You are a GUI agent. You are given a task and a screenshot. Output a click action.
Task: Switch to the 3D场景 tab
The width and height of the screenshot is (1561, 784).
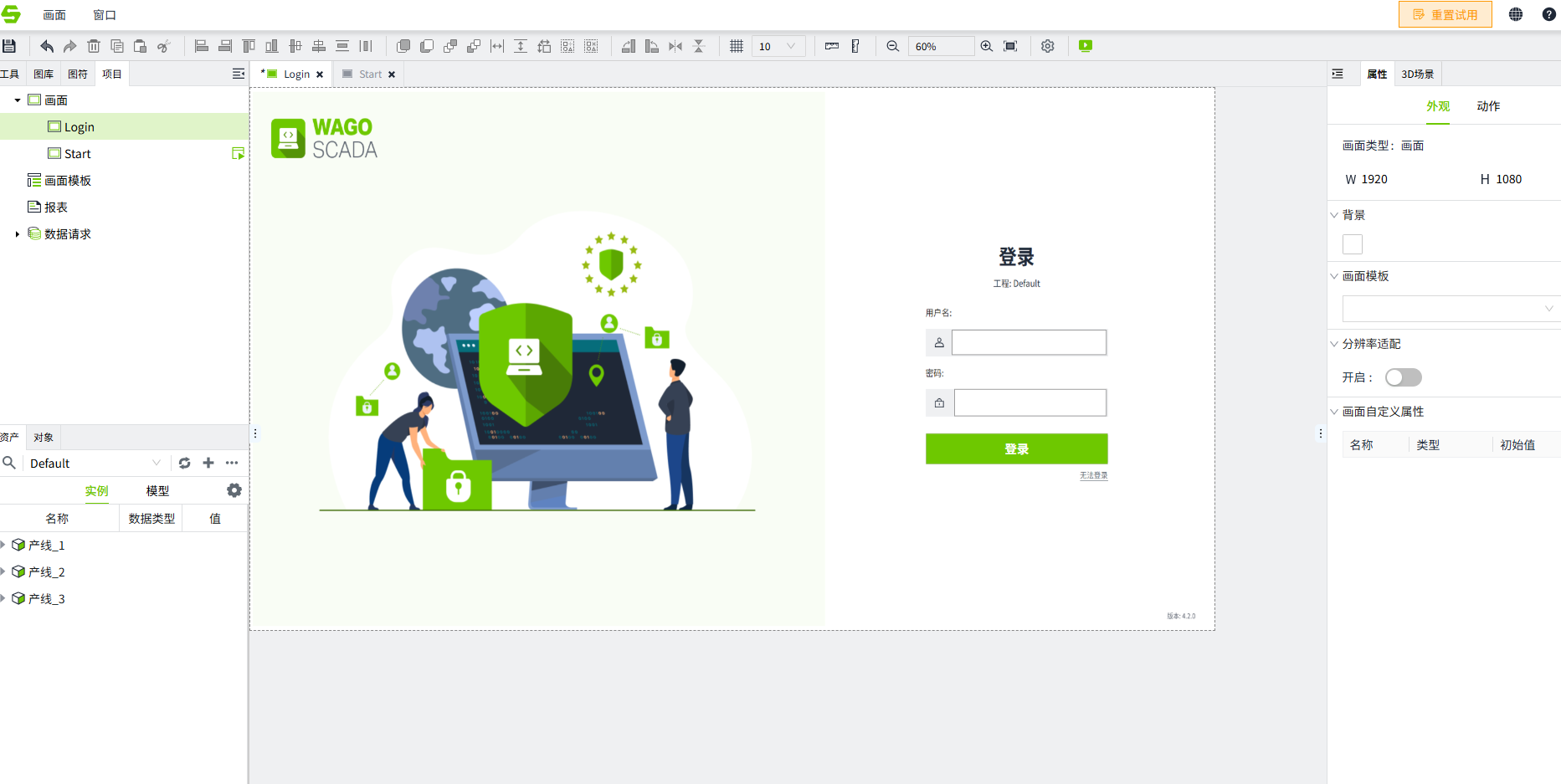[1417, 74]
